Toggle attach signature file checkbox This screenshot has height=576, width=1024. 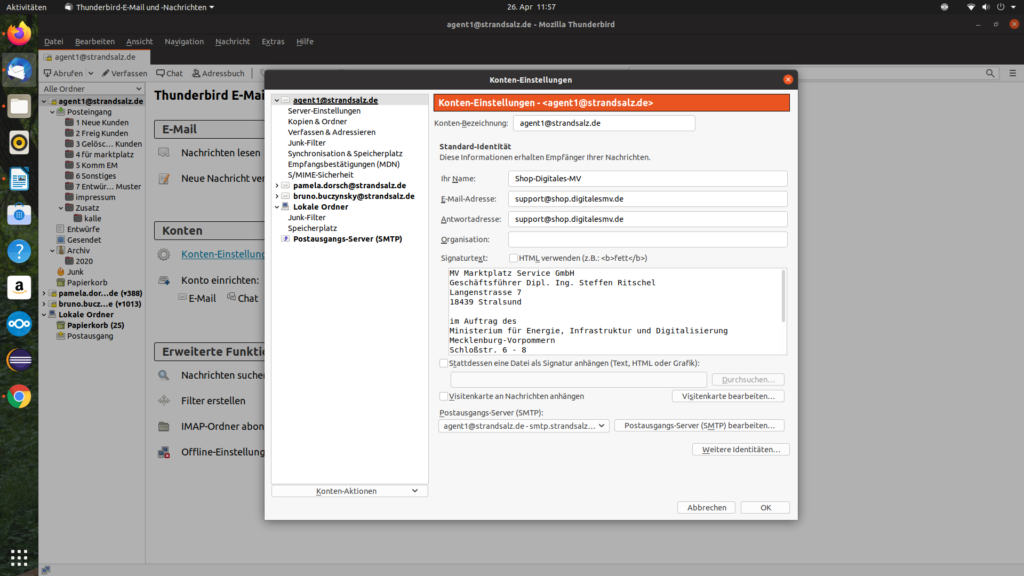[444, 363]
